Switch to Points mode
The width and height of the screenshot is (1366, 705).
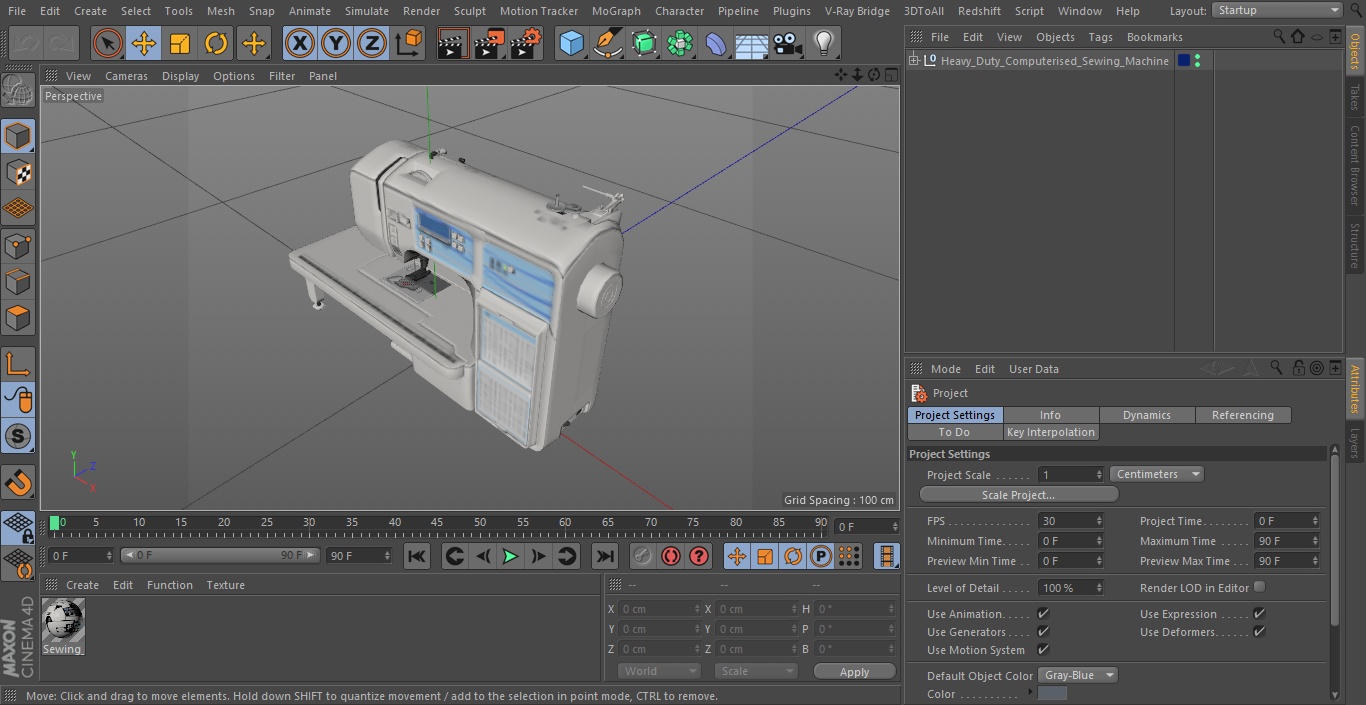(x=18, y=245)
